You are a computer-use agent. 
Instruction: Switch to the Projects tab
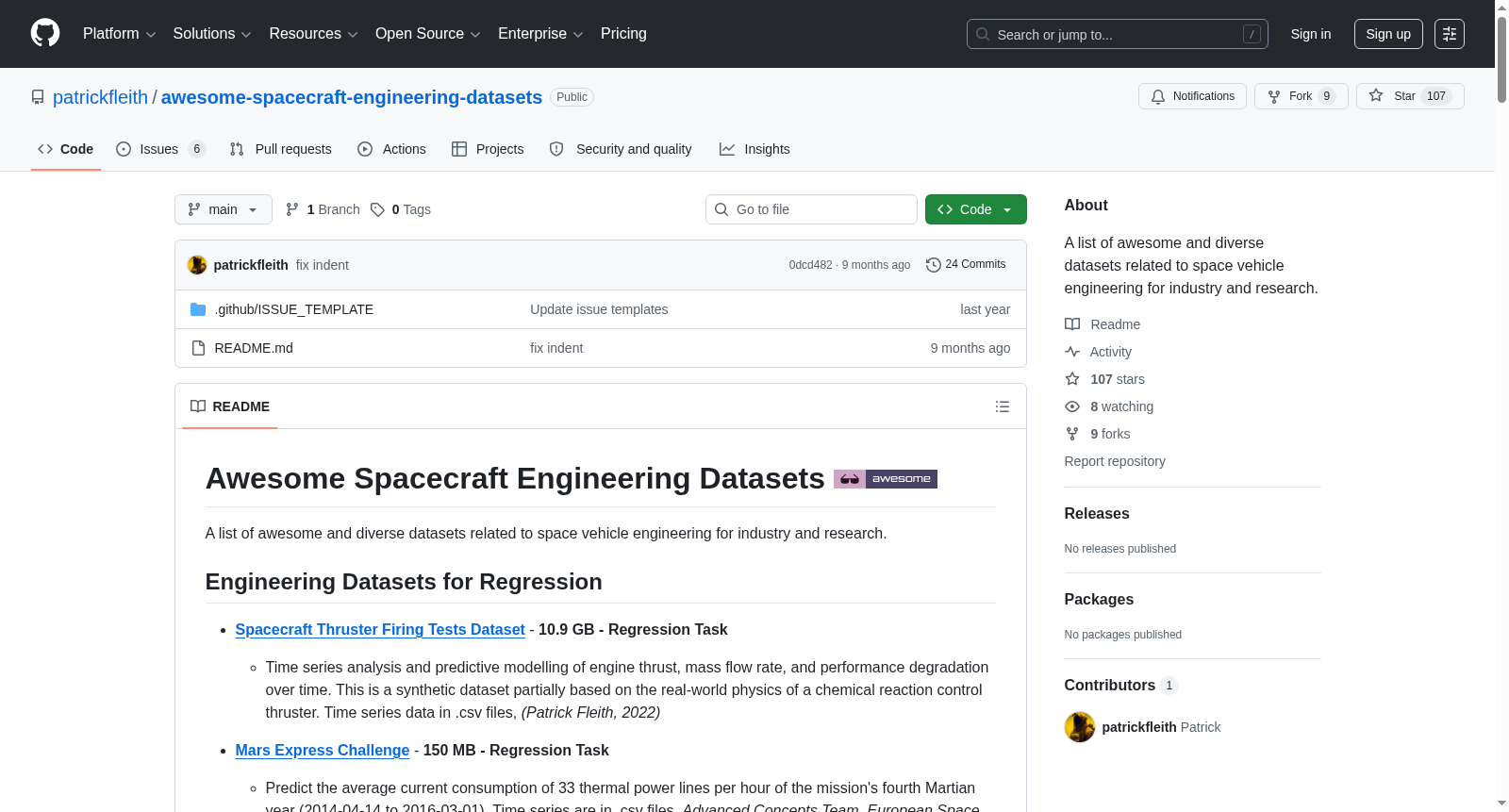tap(488, 149)
